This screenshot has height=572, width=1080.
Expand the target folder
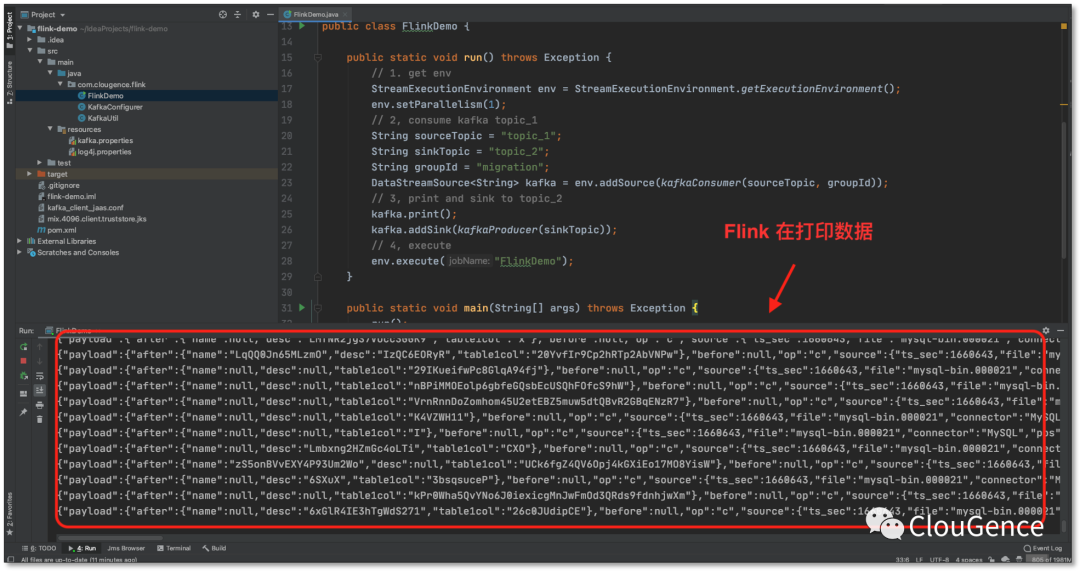click(x=30, y=174)
